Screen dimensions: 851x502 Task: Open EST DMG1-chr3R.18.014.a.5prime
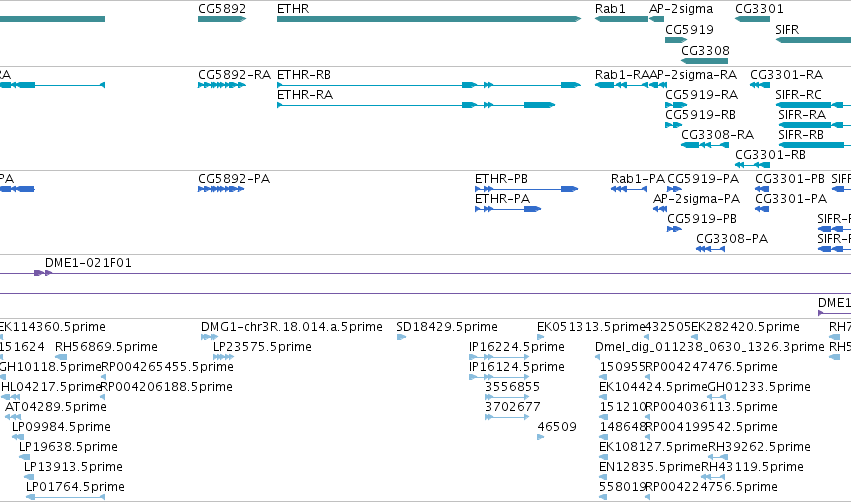(x=291, y=327)
